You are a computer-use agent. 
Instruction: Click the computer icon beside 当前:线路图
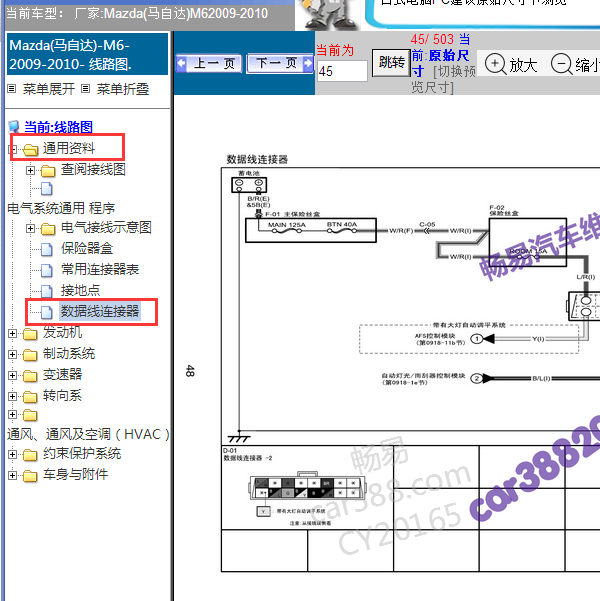click(x=14, y=127)
